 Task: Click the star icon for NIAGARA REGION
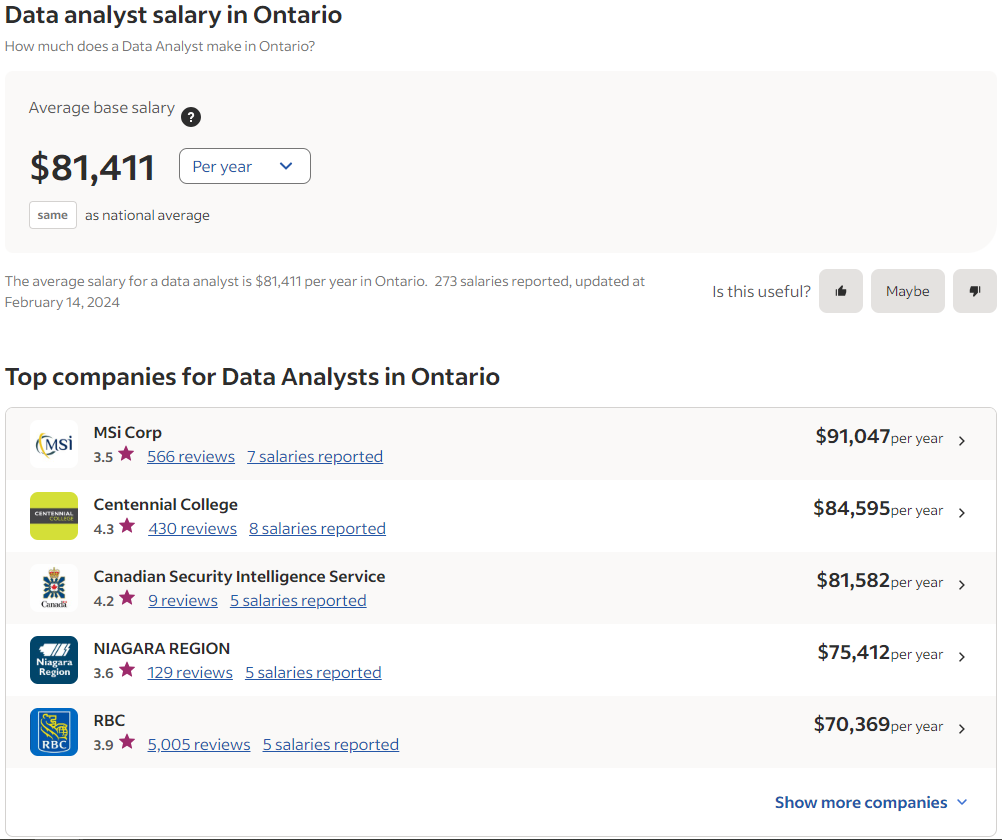pos(127,670)
